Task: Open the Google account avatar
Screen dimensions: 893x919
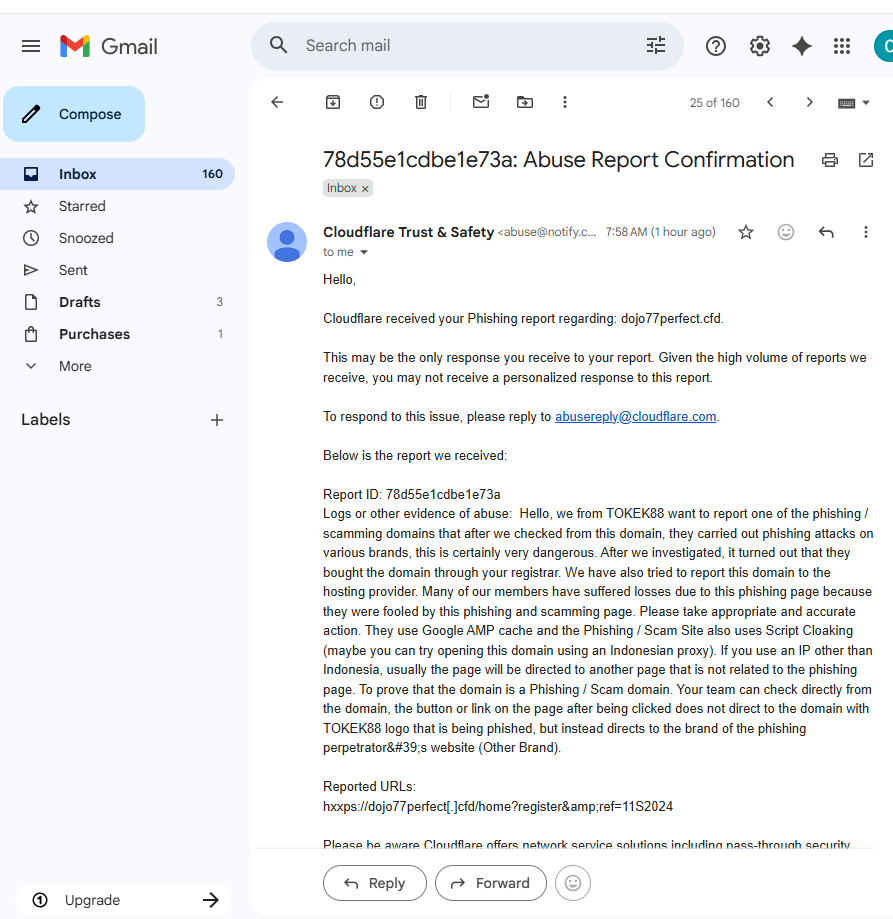Action: 884,46
